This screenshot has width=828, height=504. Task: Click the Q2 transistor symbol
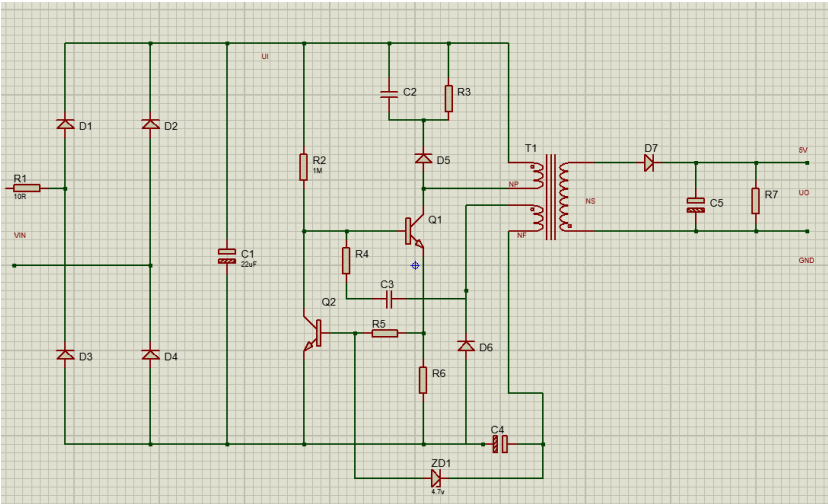click(x=313, y=335)
